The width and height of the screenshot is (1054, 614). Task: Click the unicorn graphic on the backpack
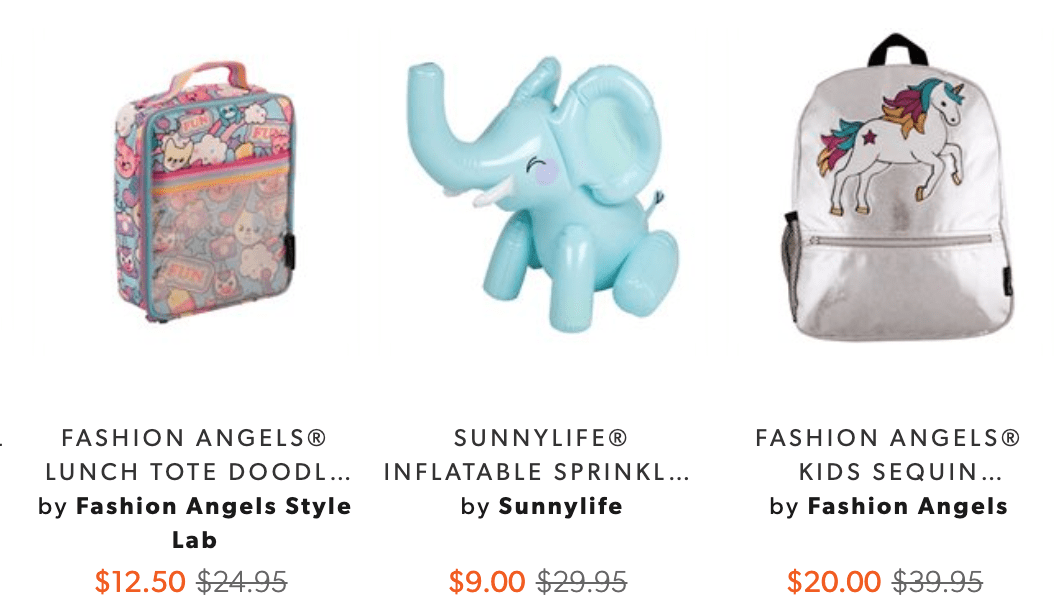coord(891,147)
